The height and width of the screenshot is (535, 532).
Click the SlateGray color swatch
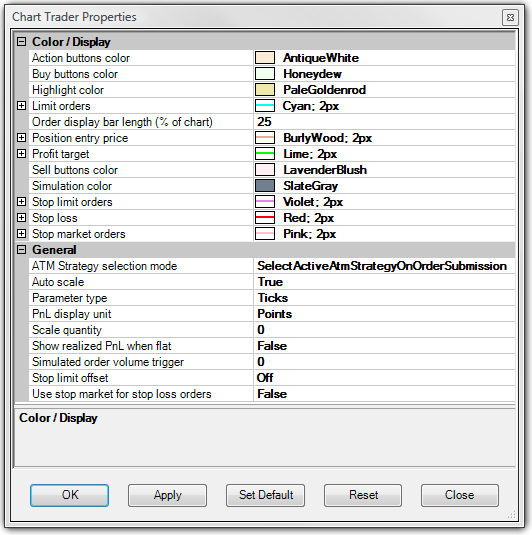265,186
